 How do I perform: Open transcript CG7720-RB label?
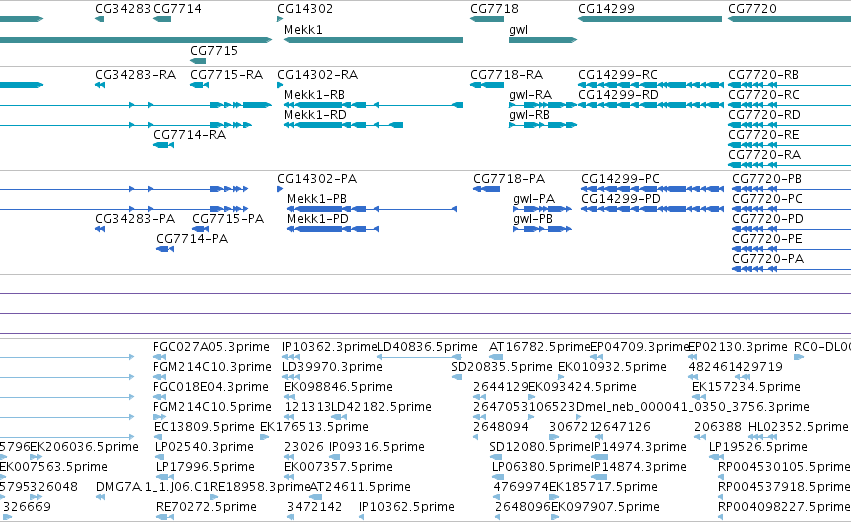(763, 75)
